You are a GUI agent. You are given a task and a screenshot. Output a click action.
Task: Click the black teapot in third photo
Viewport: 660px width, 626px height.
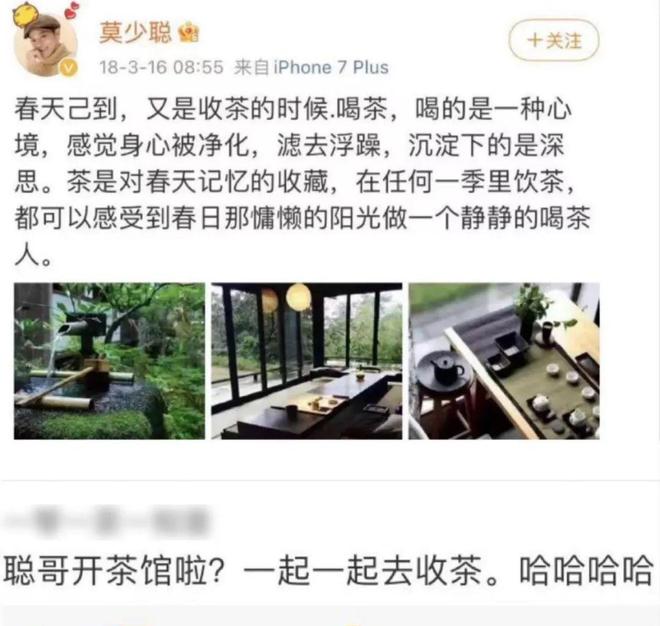point(446,370)
